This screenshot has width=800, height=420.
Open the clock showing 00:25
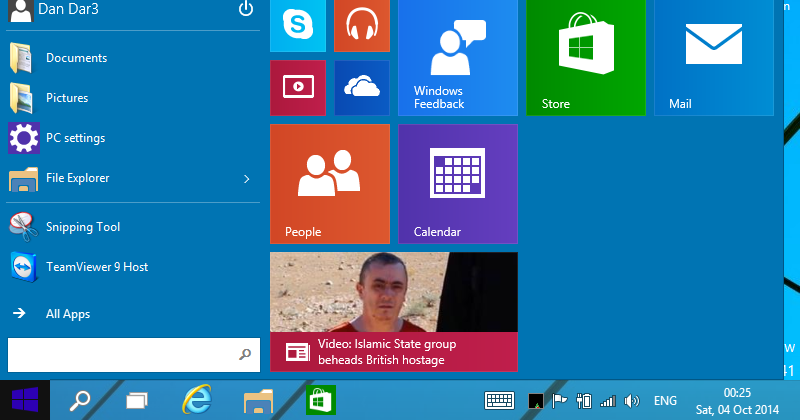tap(737, 401)
